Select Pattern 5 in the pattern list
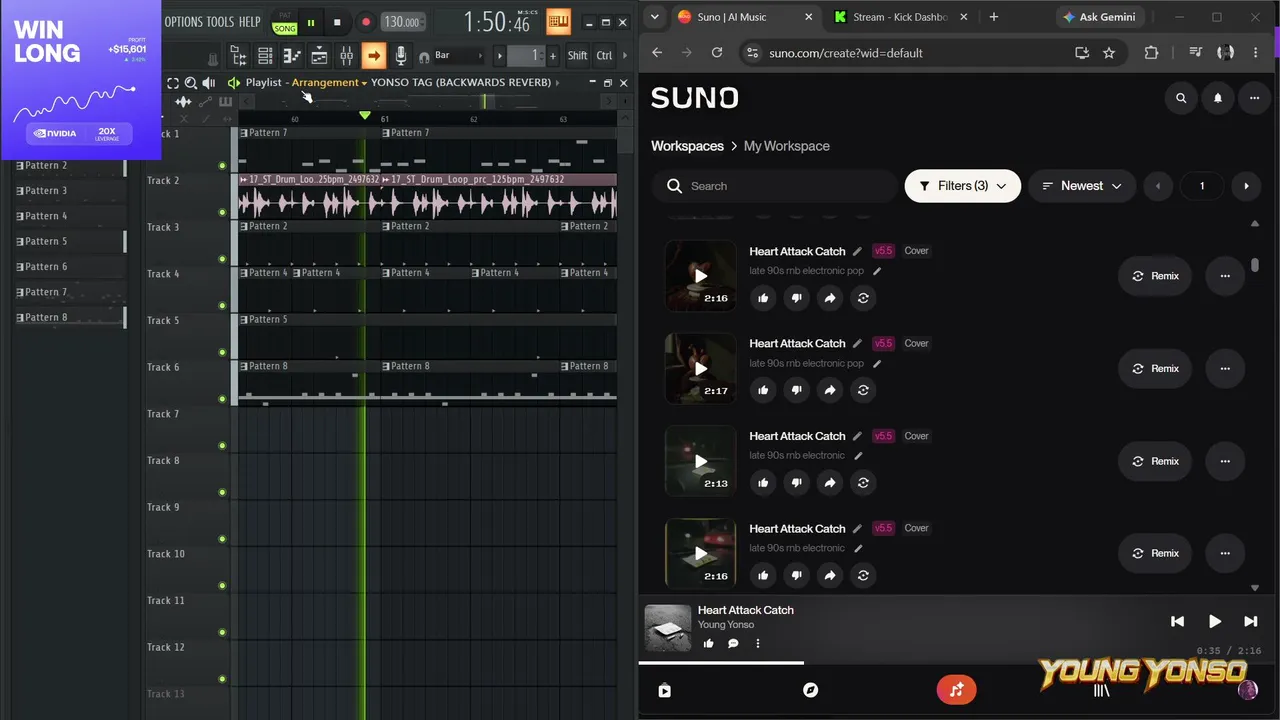1280x720 pixels. coord(70,241)
